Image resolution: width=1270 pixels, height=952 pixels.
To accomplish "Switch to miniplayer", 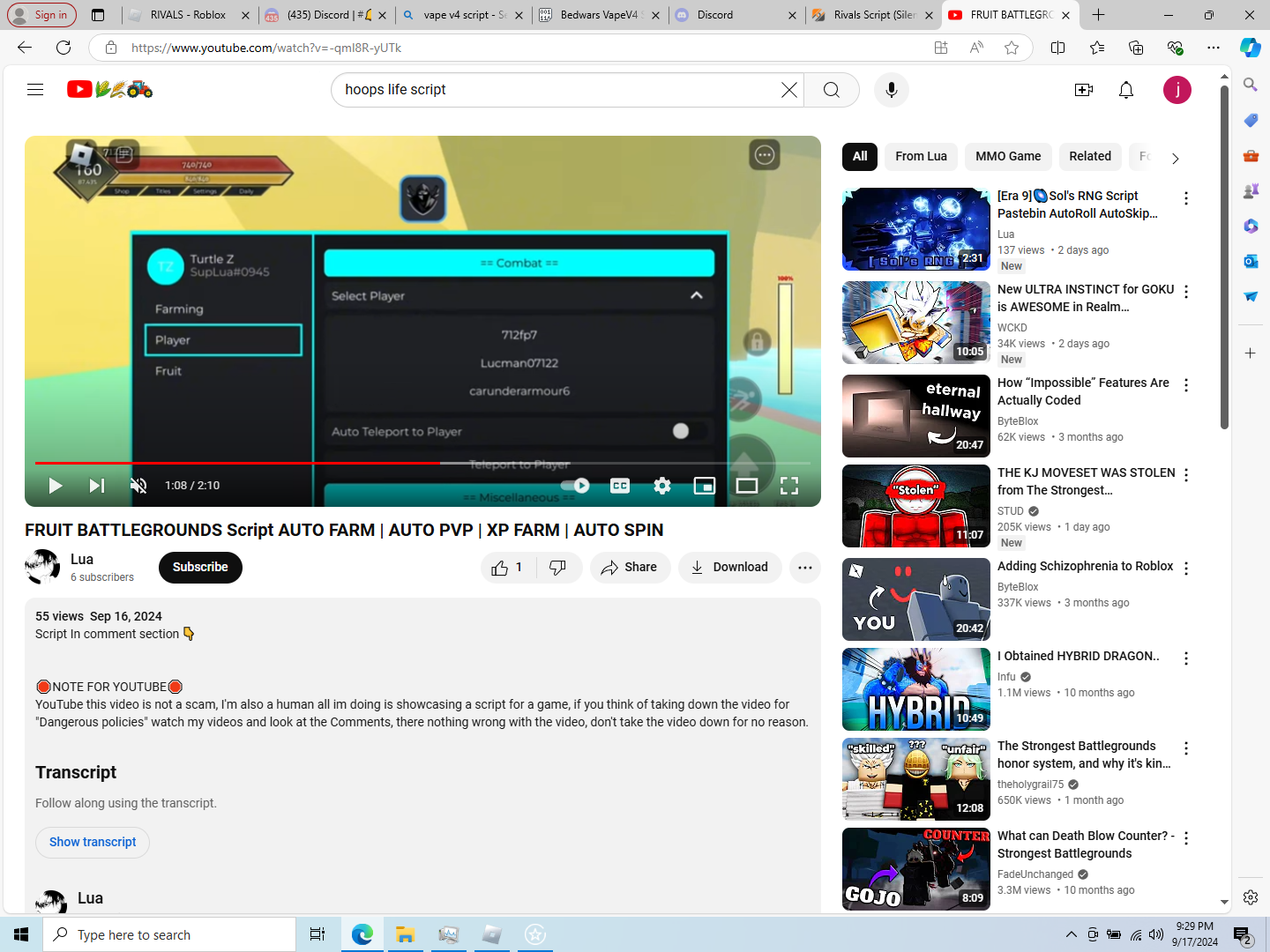I will 705,486.
